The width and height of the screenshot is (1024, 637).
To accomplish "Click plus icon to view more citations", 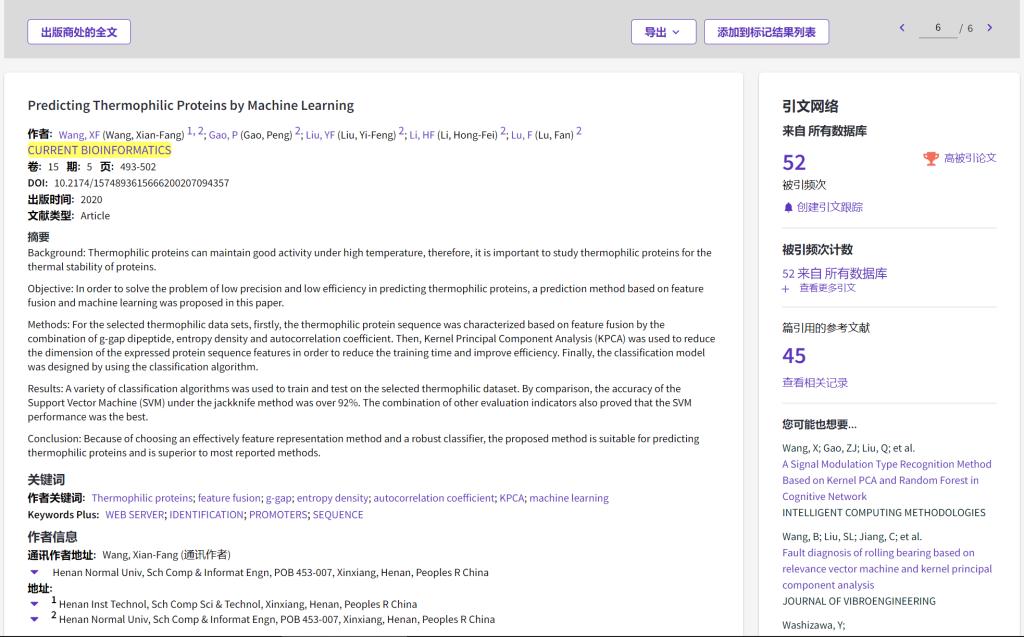I will (786, 289).
